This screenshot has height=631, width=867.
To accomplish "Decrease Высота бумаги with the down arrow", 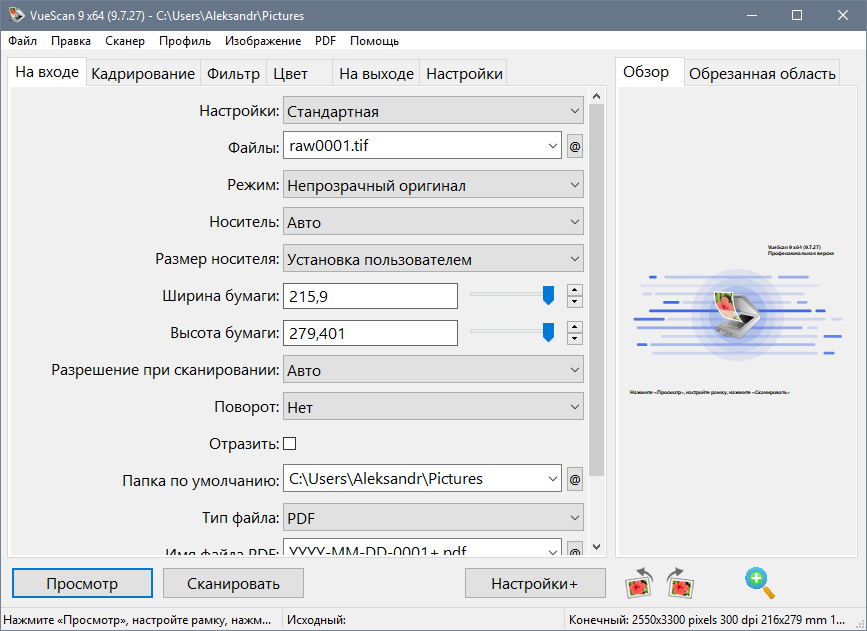I will pos(575,339).
